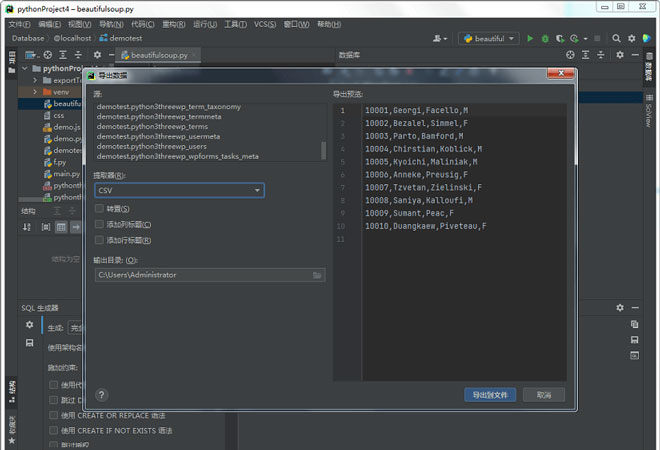Viewport: 660px width, 450px height.
Task: Click copy icon at SQL generator right side
Action: tap(634, 324)
